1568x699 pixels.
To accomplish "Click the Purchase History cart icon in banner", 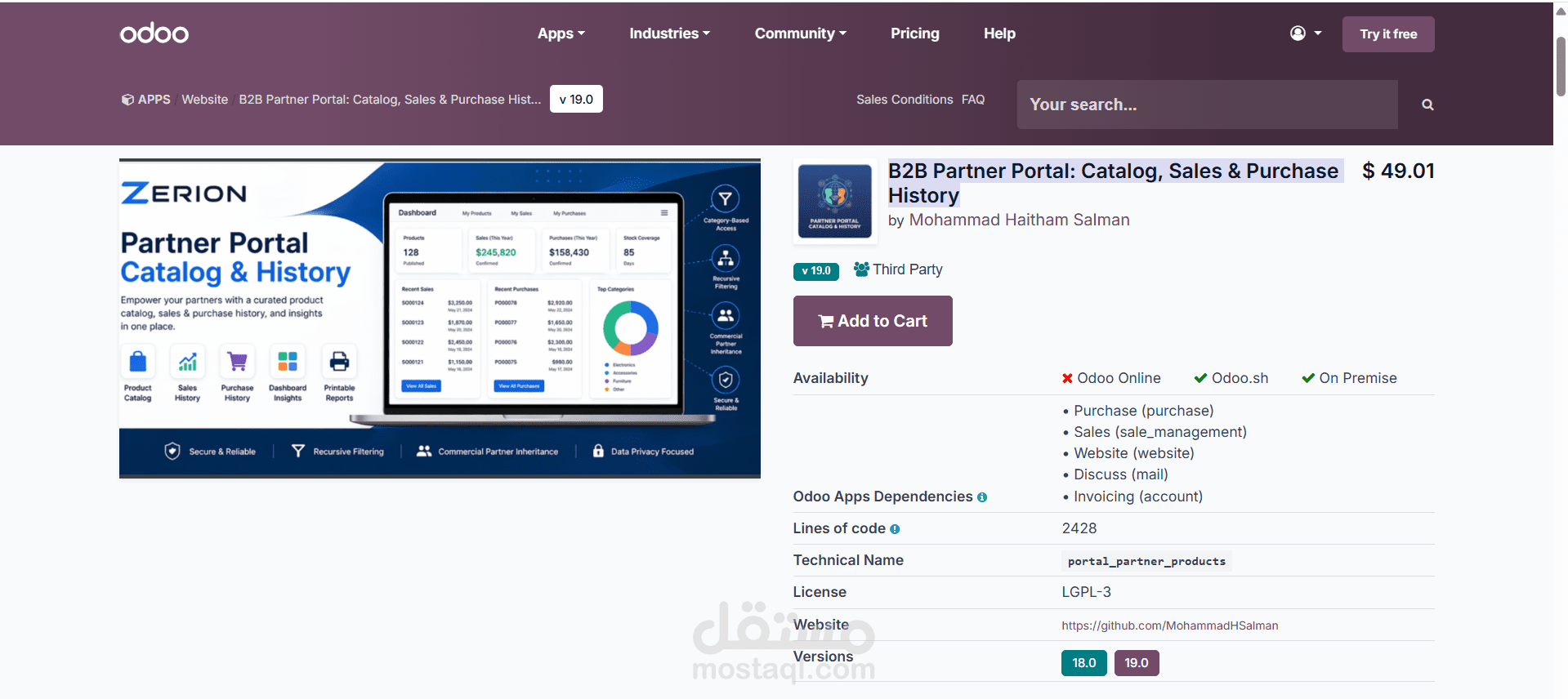I will (238, 361).
